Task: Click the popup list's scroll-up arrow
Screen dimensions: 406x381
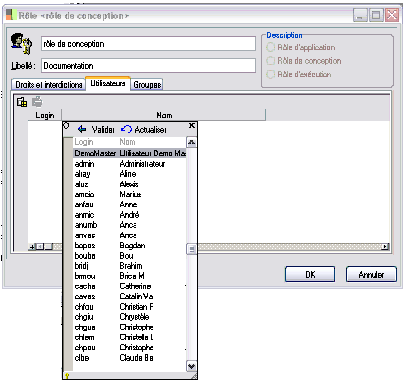Action: 191,142
